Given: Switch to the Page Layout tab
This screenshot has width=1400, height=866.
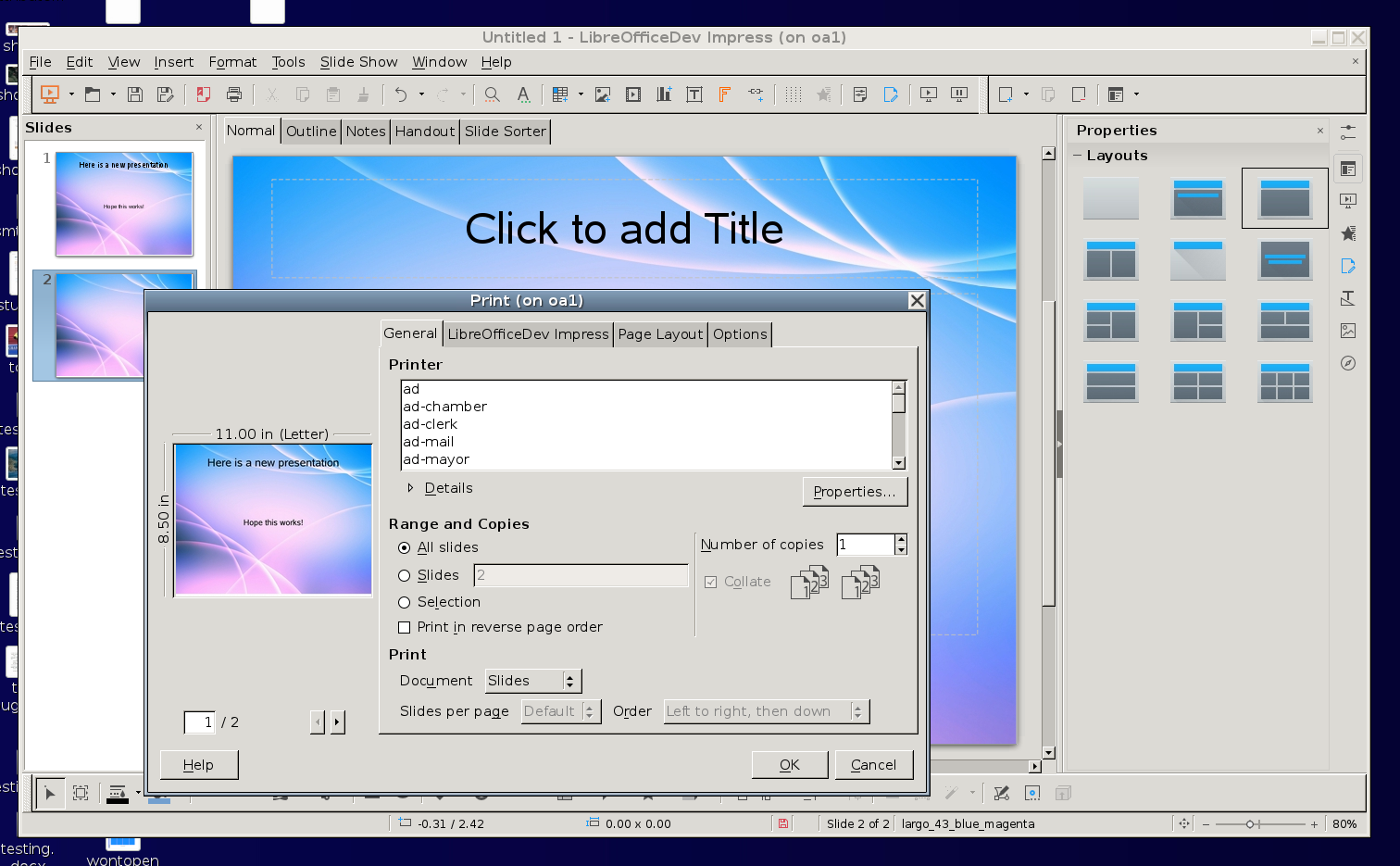Looking at the screenshot, I should [x=660, y=334].
